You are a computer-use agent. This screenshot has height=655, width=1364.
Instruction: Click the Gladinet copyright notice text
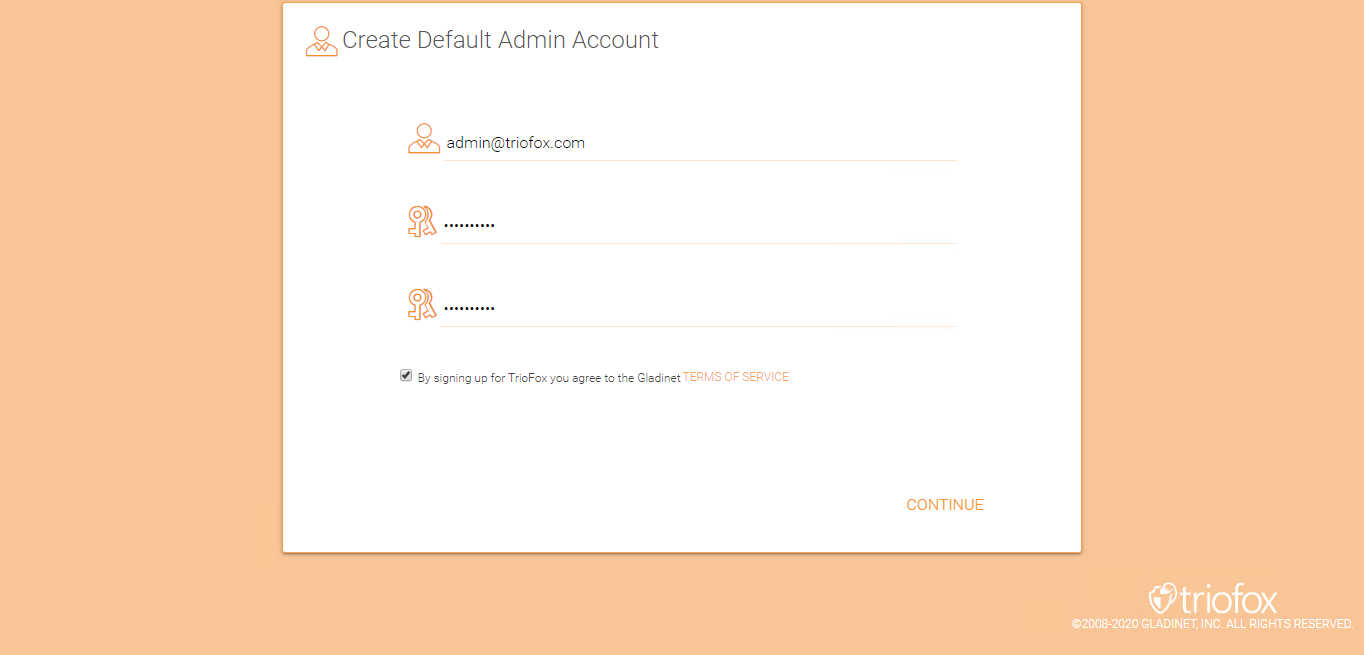pos(1212,624)
